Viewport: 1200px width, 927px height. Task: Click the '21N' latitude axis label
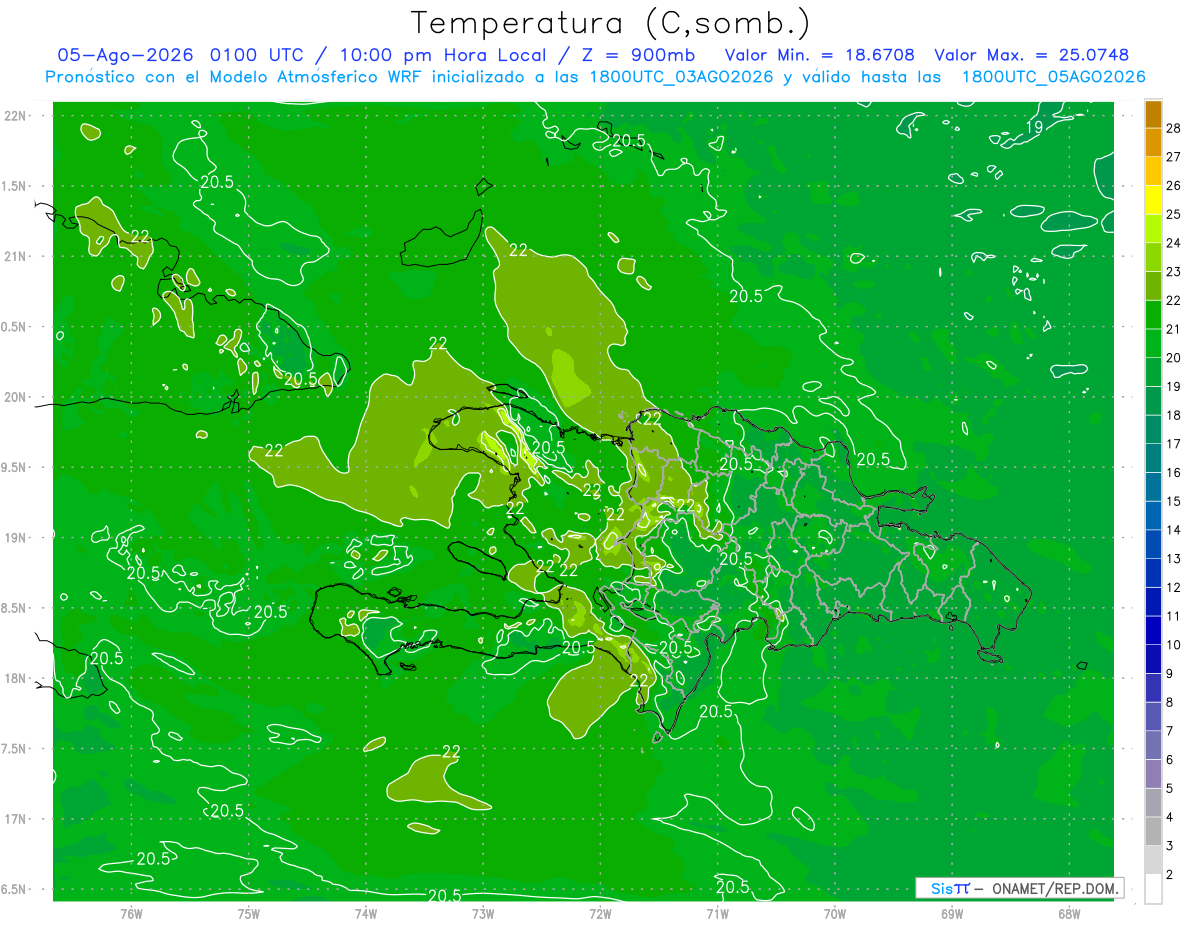(14, 257)
